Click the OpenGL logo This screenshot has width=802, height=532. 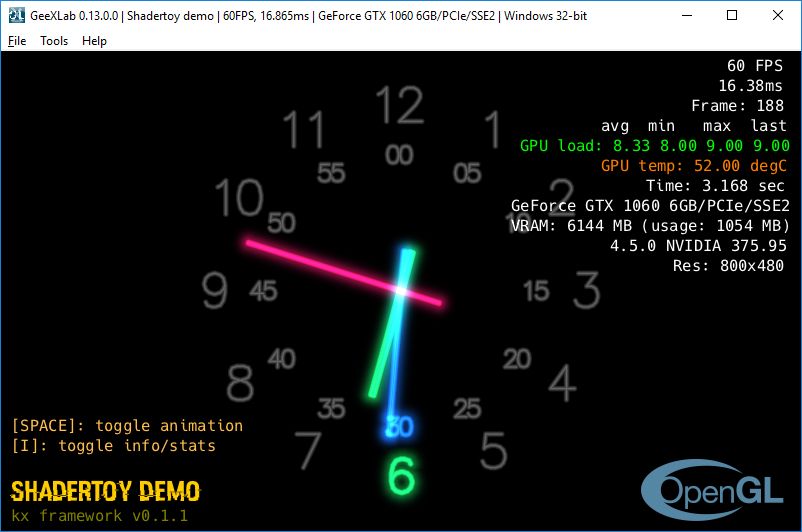(712, 490)
